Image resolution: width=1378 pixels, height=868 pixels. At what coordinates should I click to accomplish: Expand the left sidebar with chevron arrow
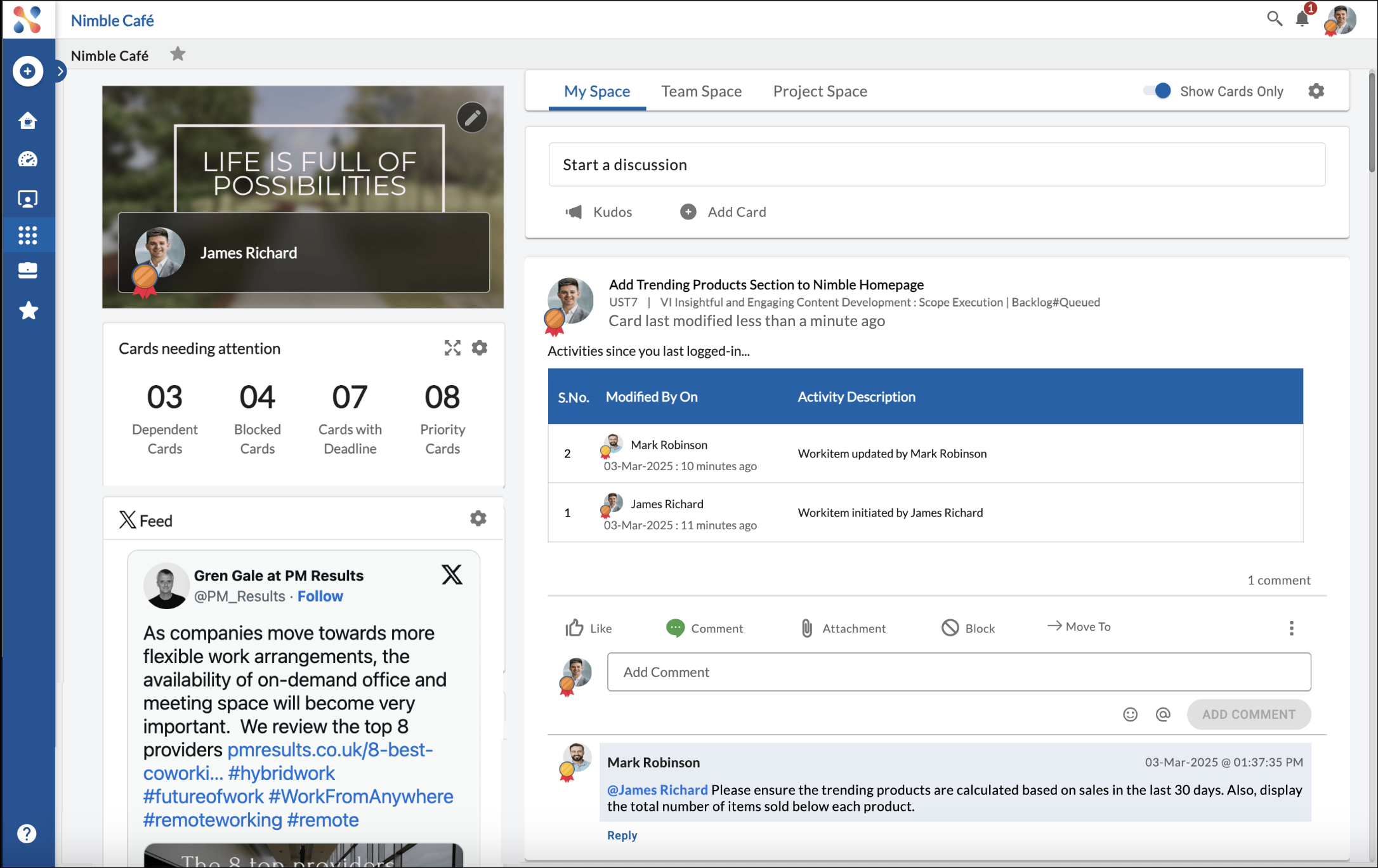tap(60, 71)
